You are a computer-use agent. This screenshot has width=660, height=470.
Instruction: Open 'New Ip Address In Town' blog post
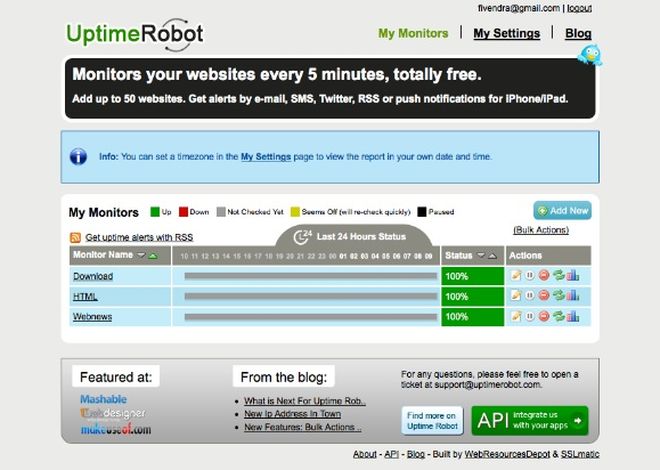[293, 414]
